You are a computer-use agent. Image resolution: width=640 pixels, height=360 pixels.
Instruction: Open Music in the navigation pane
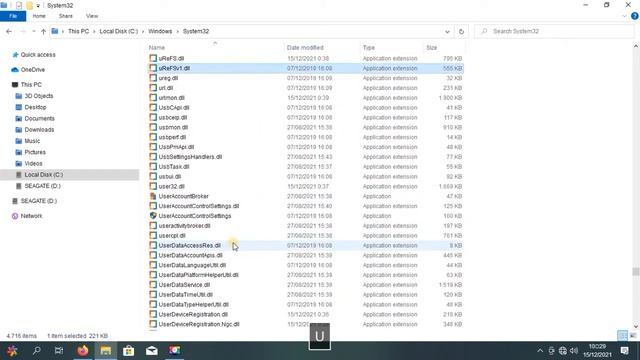pos(32,141)
